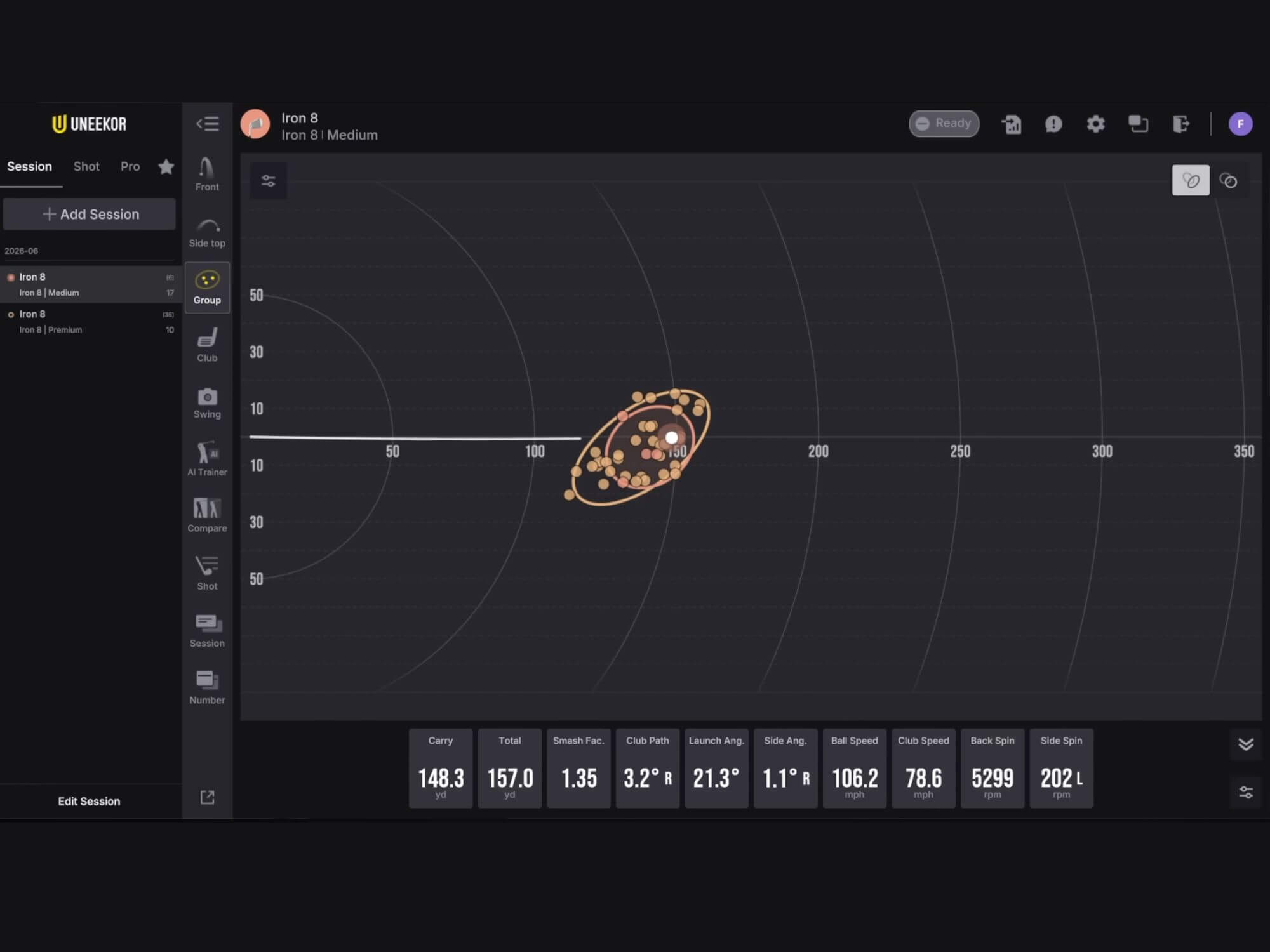Click the Club Speed 78.6 tile
The height and width of the screenshot is (952, 1270).
pos(923,768)
